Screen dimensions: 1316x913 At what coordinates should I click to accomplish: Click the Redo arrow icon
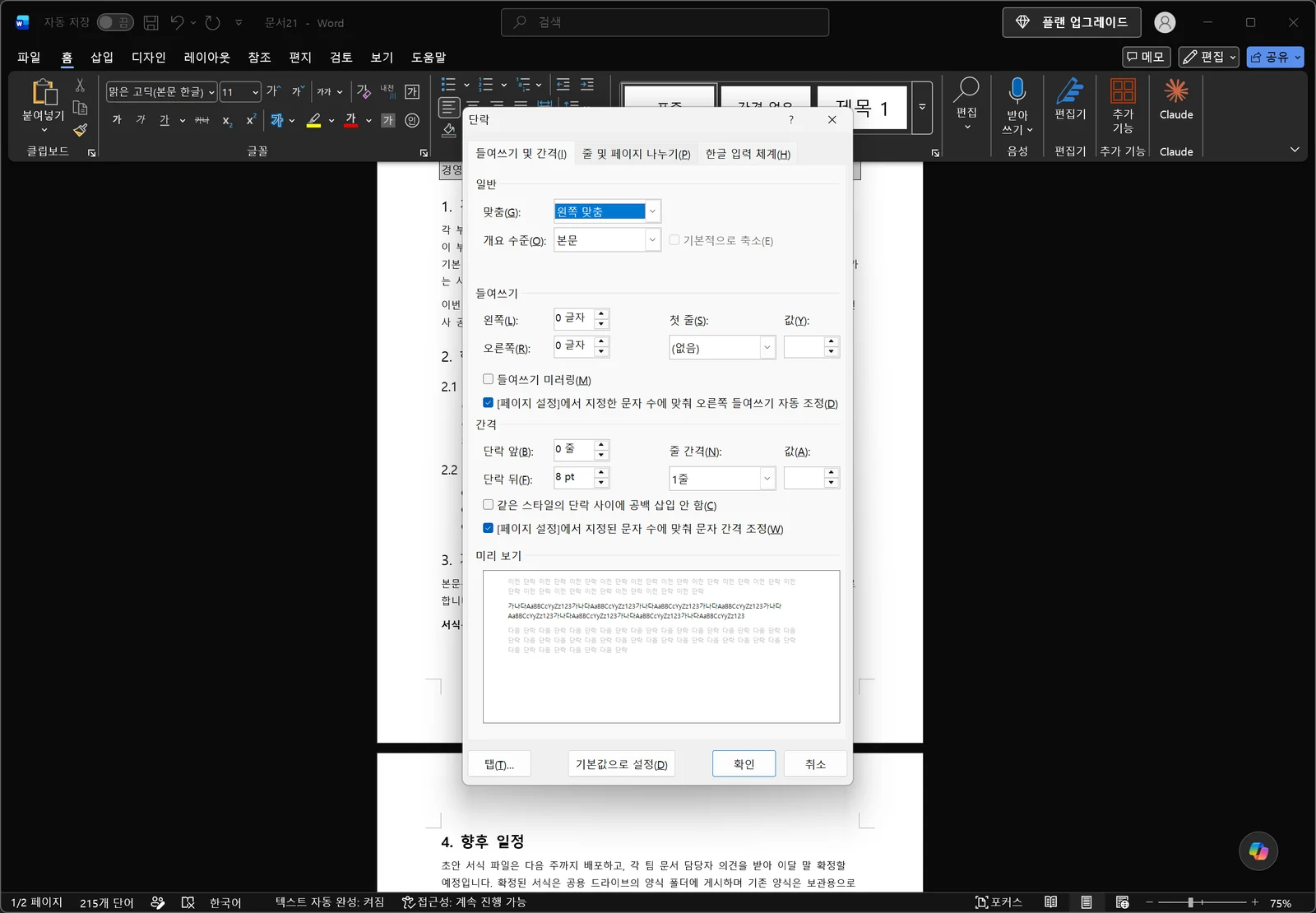[213, 23]
